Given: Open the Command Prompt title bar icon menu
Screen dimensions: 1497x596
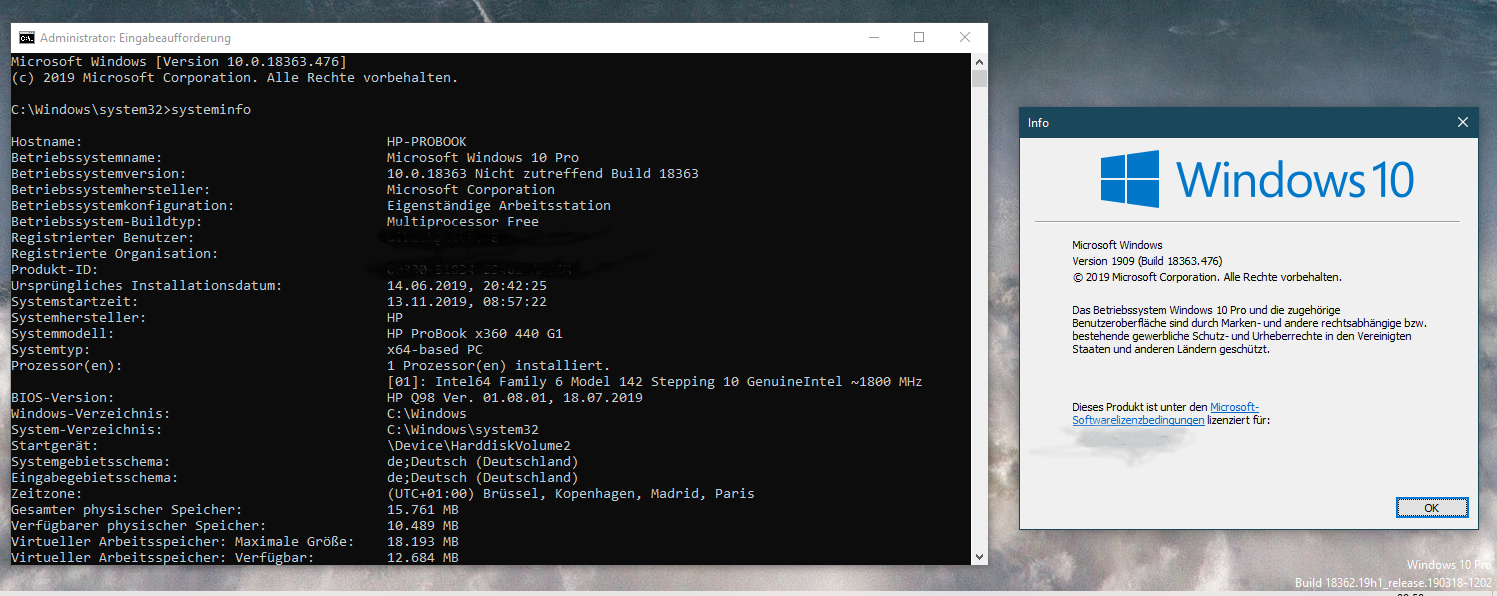Looking at the screenshot, I should [x=27, y=38].
